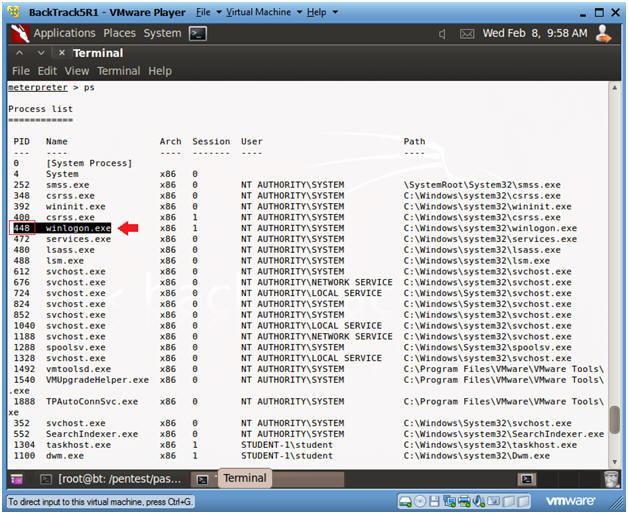
Task: Open the terminal File menu
Action: [x=21, y=71]
